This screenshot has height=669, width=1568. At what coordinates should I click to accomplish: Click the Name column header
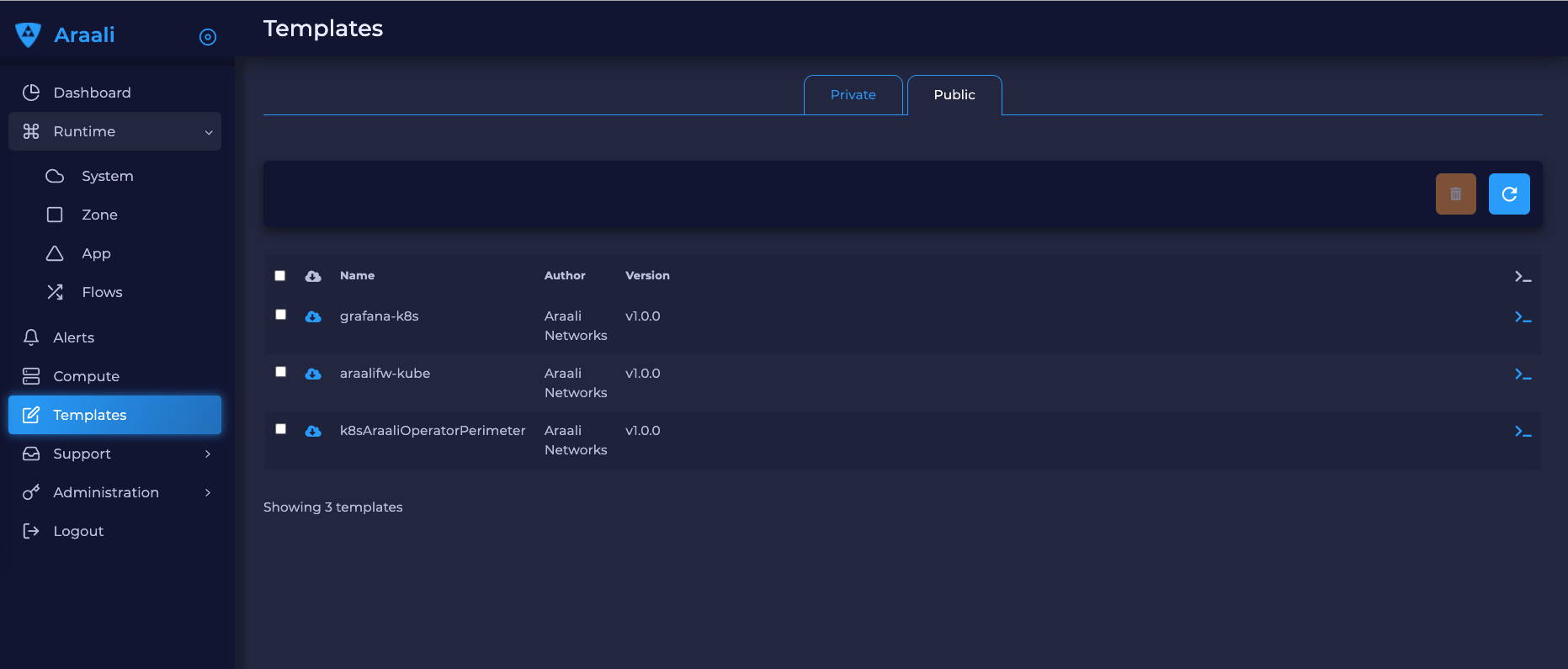357,276
